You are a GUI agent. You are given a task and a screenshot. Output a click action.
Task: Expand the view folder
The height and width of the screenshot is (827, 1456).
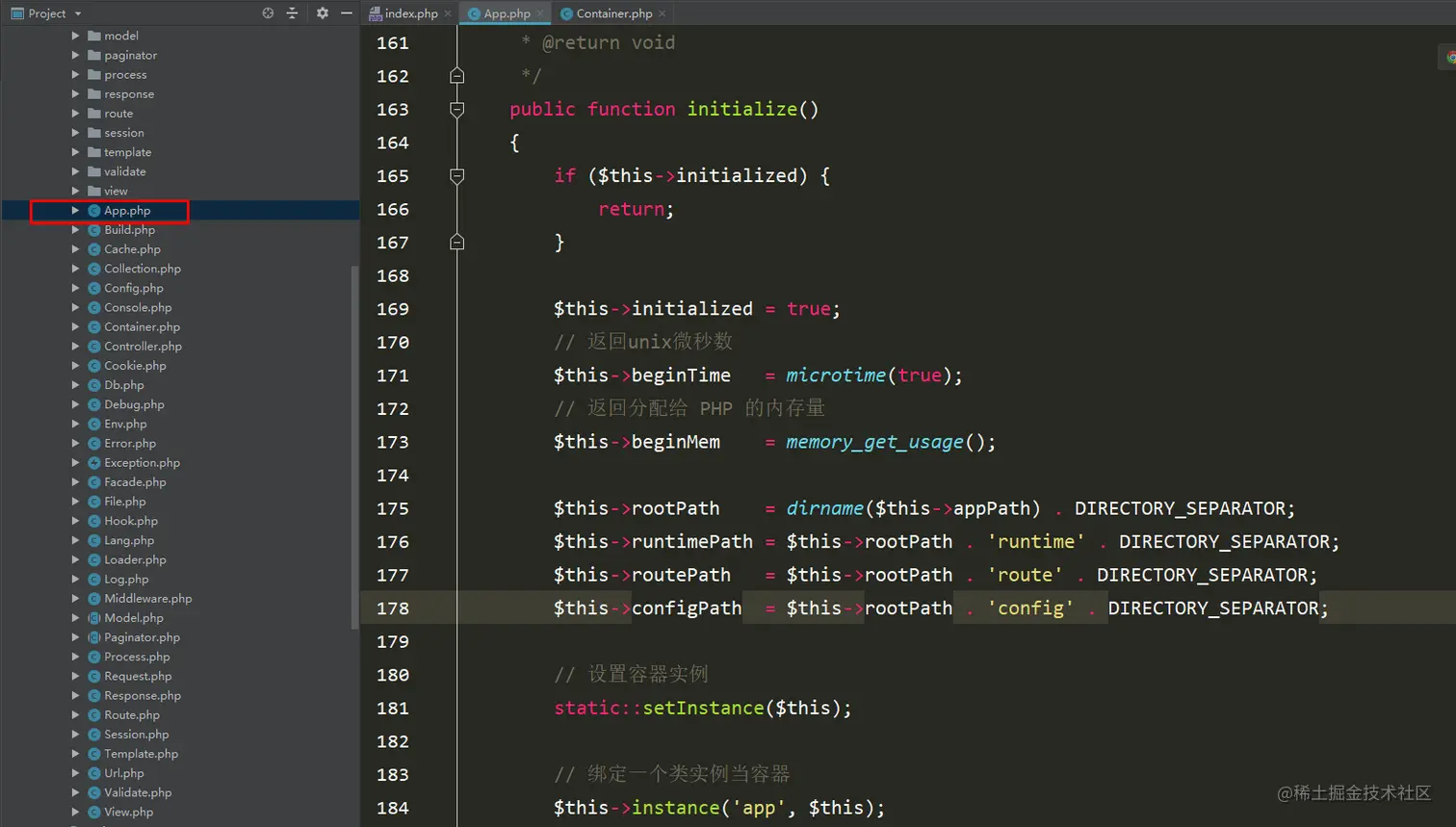tap(75, 191)
